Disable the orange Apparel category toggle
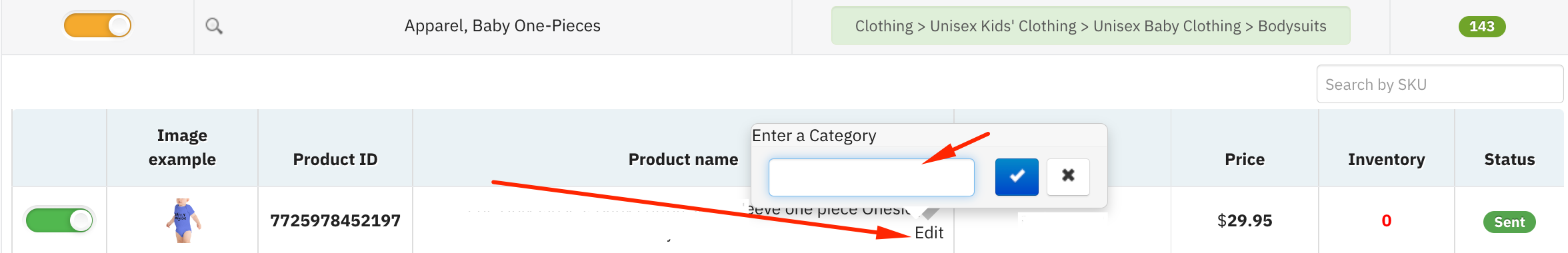1568x253 pixels. (x=97, y=26)
